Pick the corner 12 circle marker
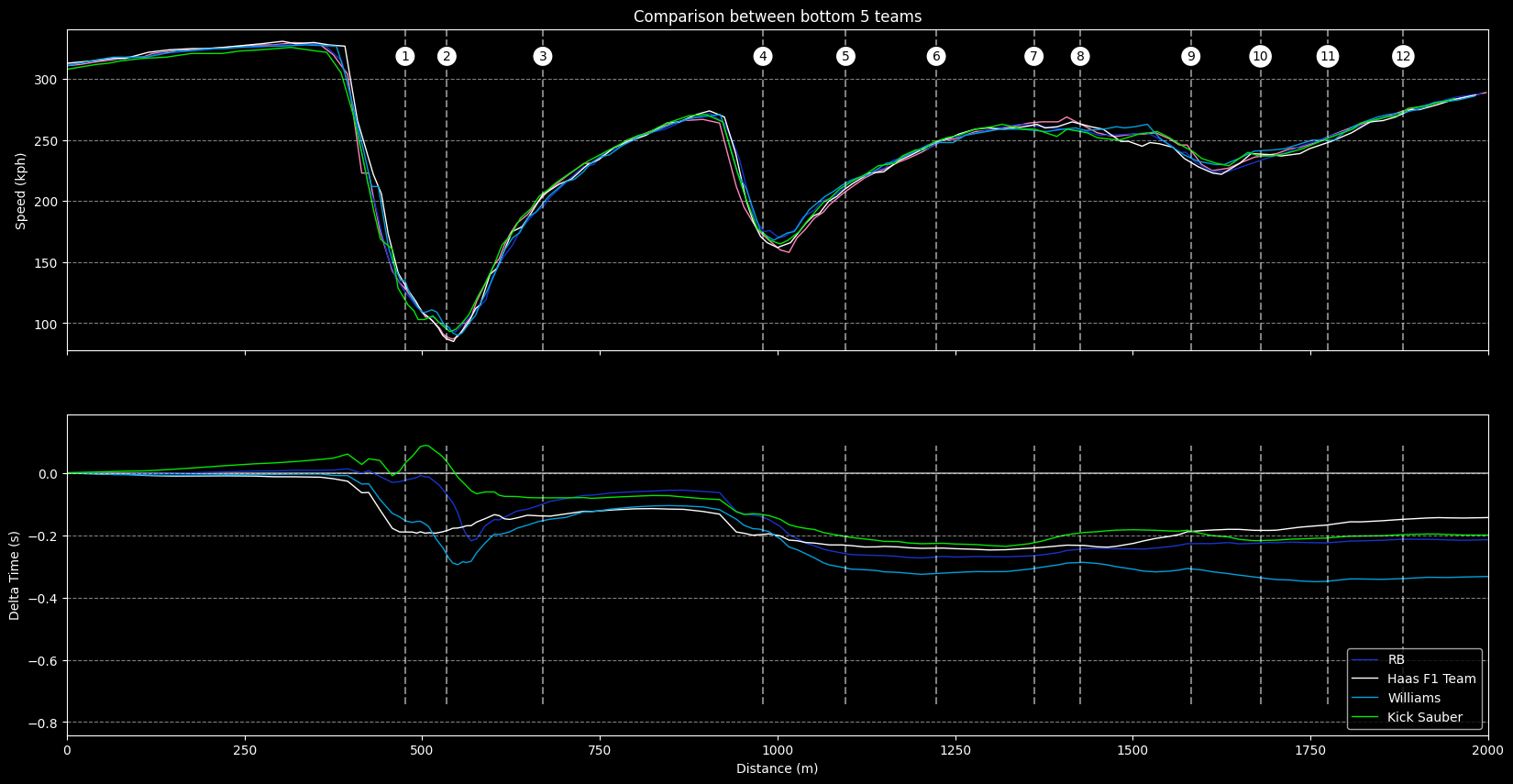This screenshot has width=1513, height=784. click(1403, 57)
